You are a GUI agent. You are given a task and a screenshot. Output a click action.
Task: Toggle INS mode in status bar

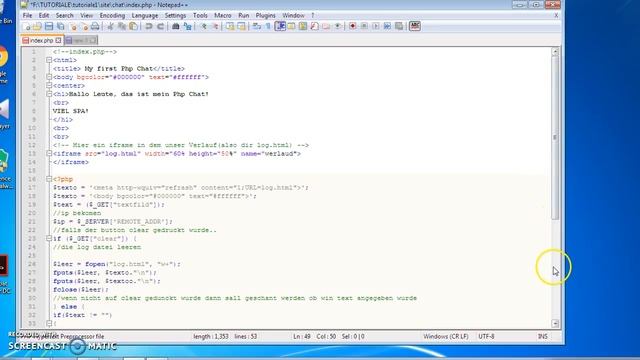tap(542, 337)
